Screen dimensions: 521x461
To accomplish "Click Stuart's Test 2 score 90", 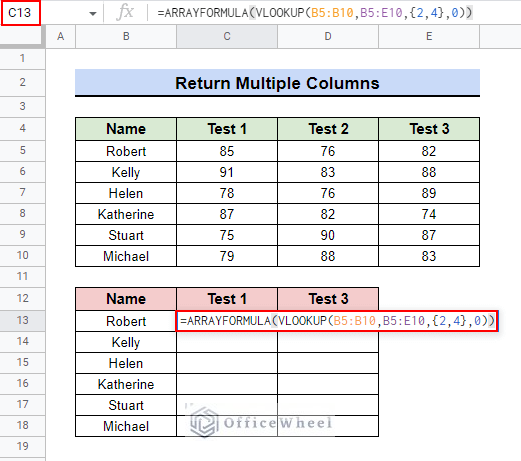I will (328, 235).
